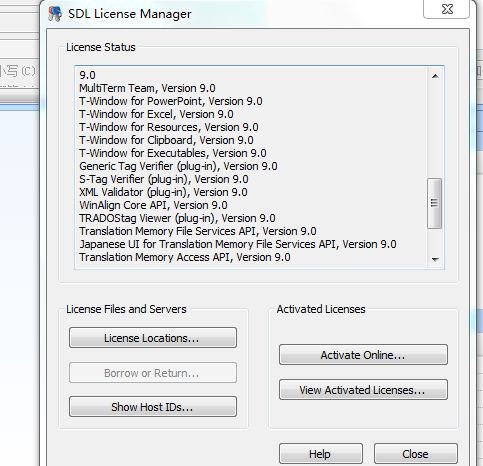
Task: Select Translation Memory Access API line
Action: pyautogui.click(x=185, y=257)
